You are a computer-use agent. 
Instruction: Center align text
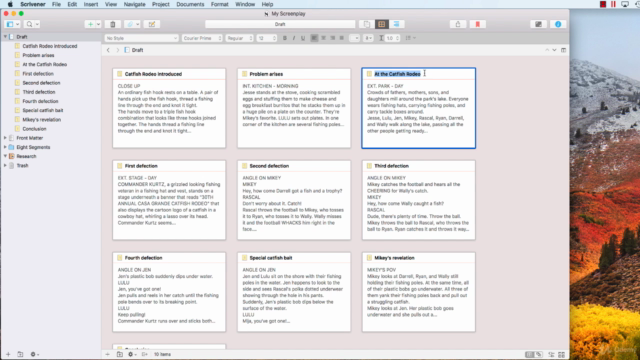pyautogui.click(x=323, y=38)
